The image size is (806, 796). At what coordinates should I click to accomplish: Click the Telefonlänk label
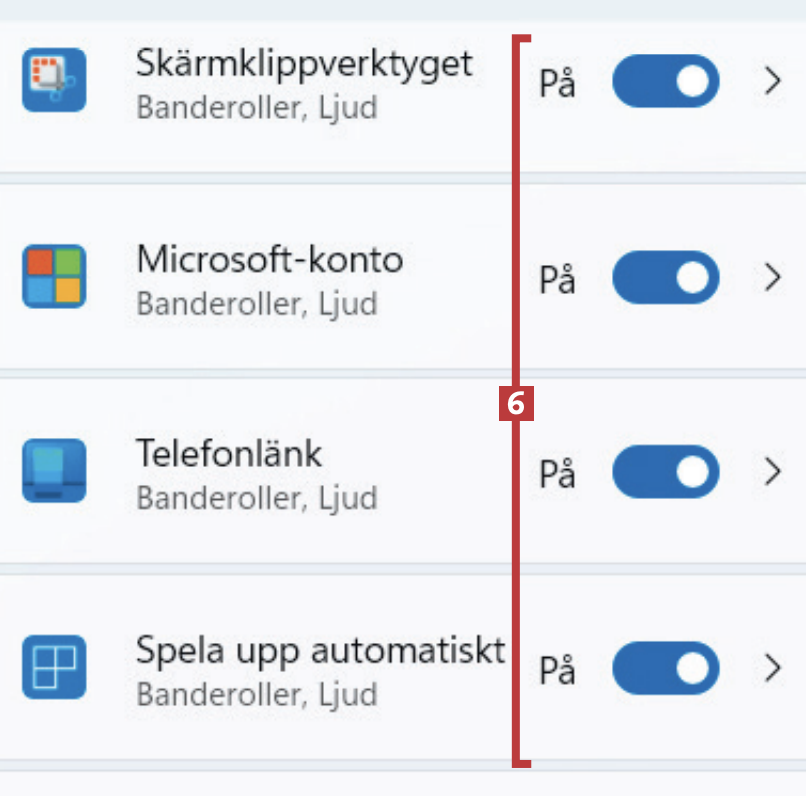click(x=229, y=455)
